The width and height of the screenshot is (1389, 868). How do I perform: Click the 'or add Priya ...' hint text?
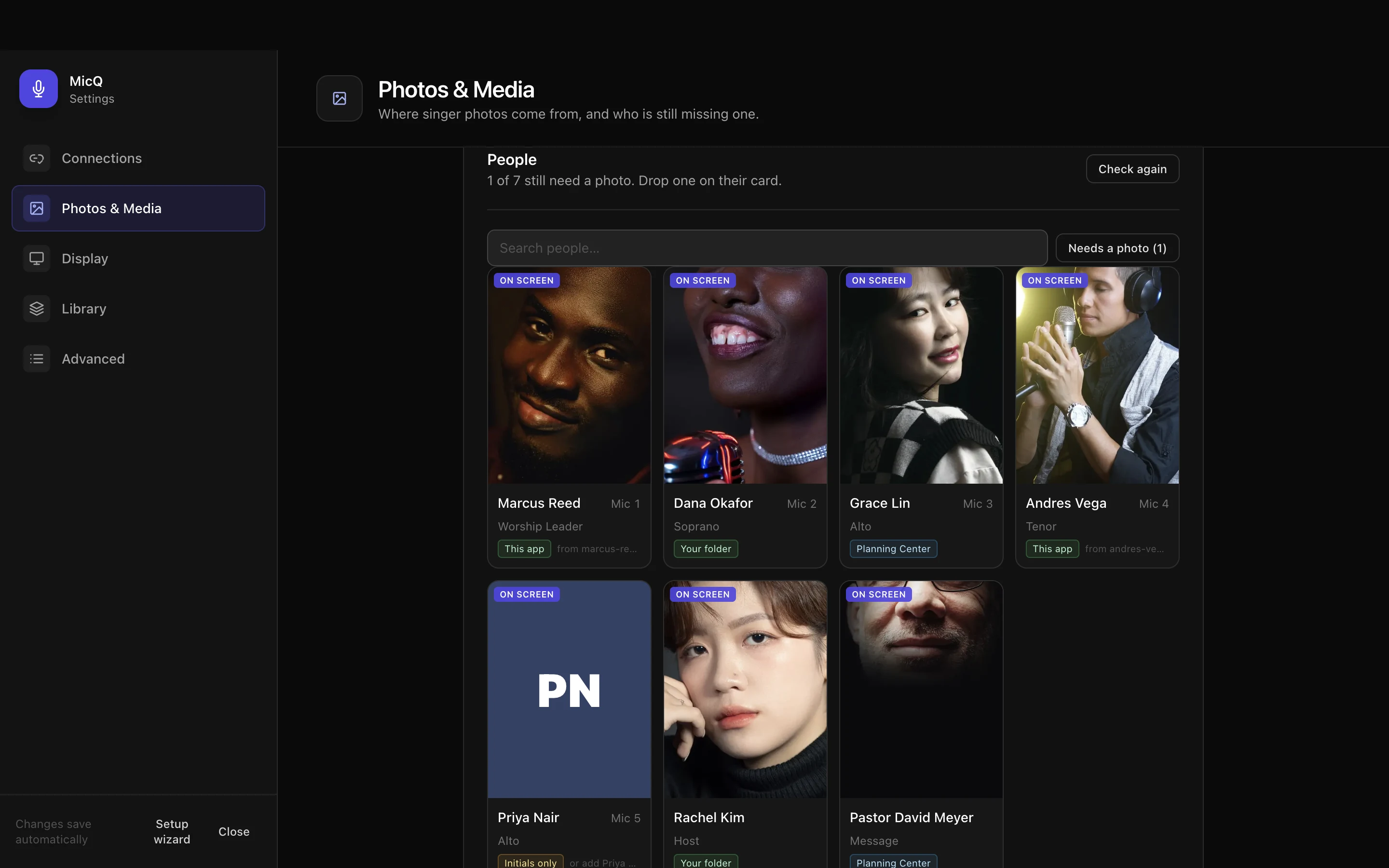coord(603,862)
